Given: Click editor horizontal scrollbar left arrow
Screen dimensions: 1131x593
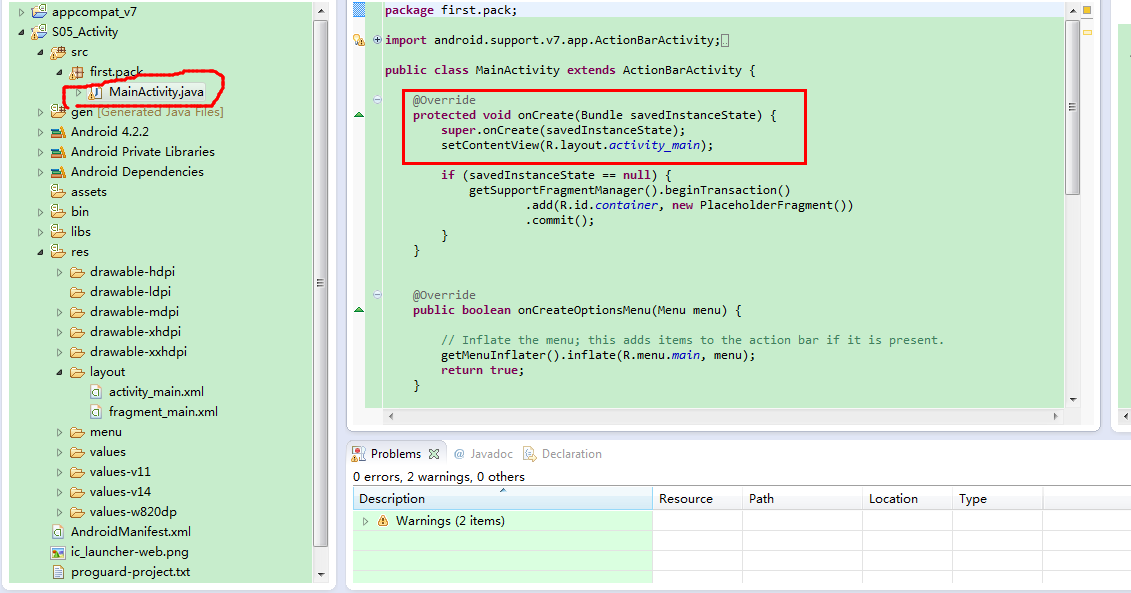Looking at the screenshot, I should pyautogui.click(x=391, y=416).
